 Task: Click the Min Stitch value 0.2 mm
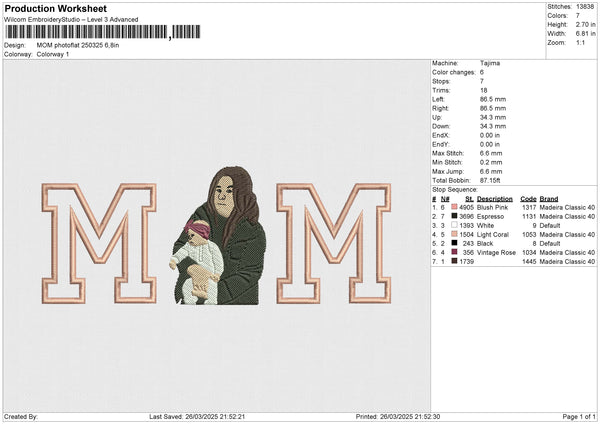(491, 162)
